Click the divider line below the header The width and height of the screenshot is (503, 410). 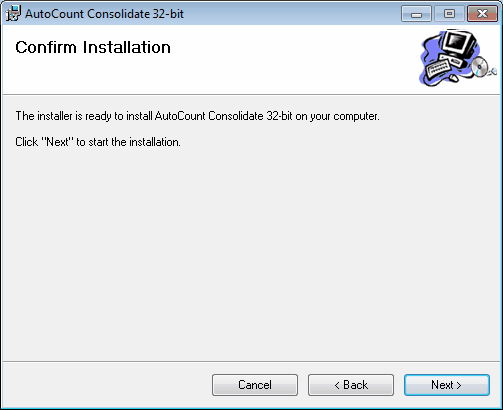[251, 95]
